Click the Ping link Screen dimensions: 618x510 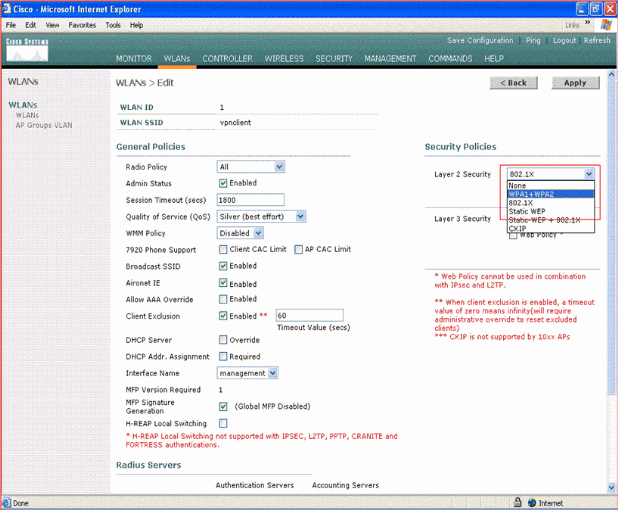tap(533, 40)
